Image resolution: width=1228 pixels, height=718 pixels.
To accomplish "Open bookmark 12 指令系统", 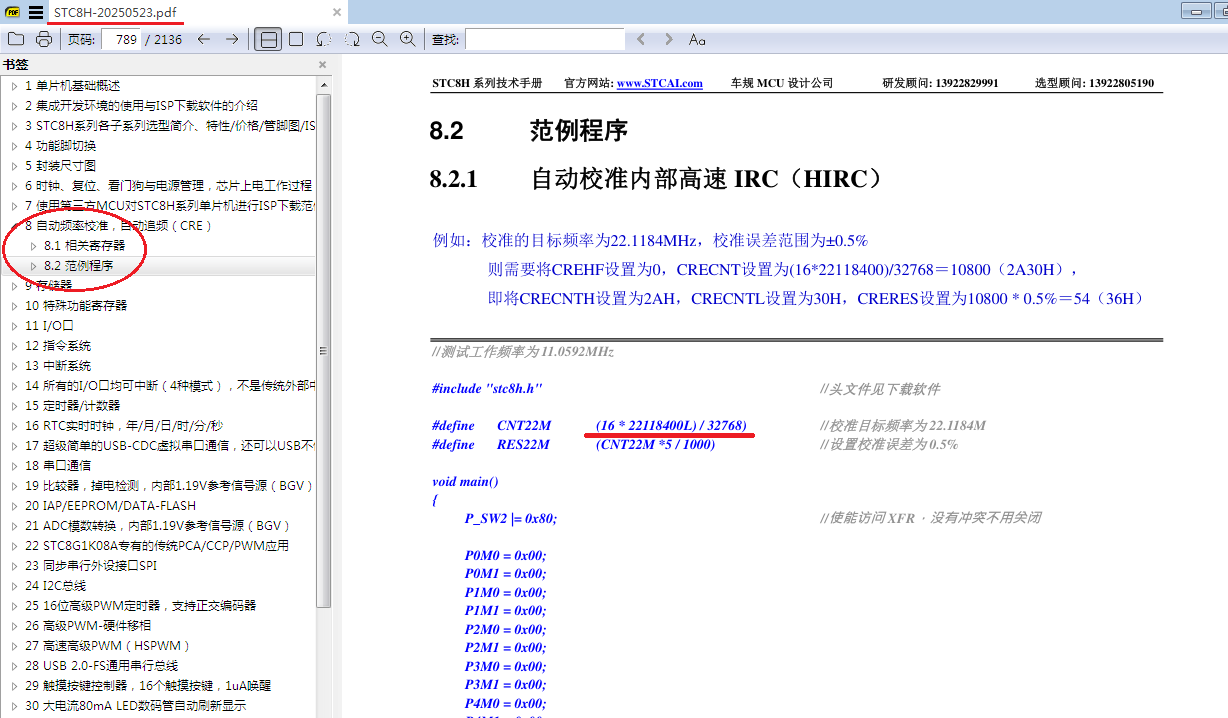I will pos(58,345).
